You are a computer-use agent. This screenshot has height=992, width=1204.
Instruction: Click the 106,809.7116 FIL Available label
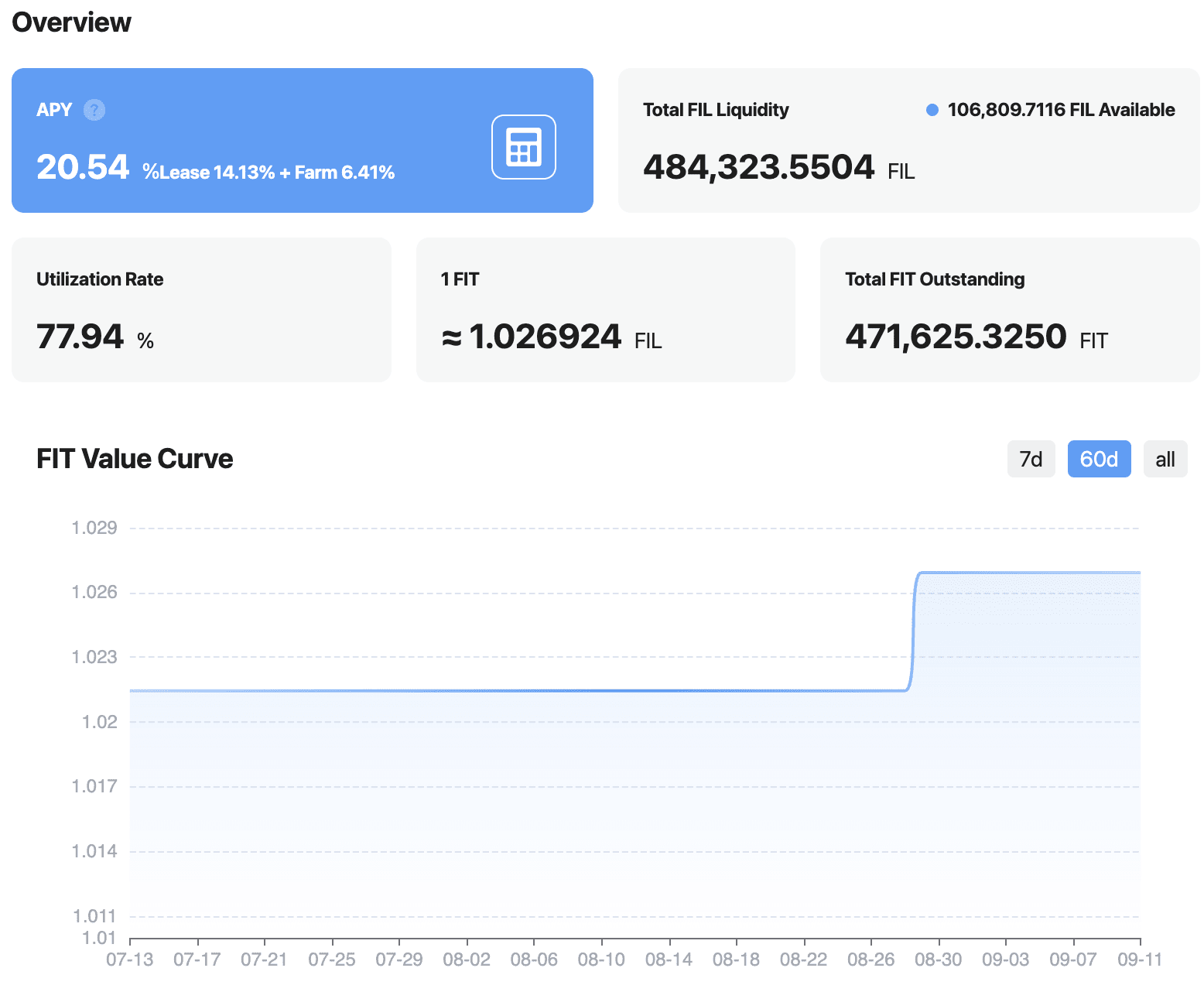pyautogui.click(x=1061, y=110)
